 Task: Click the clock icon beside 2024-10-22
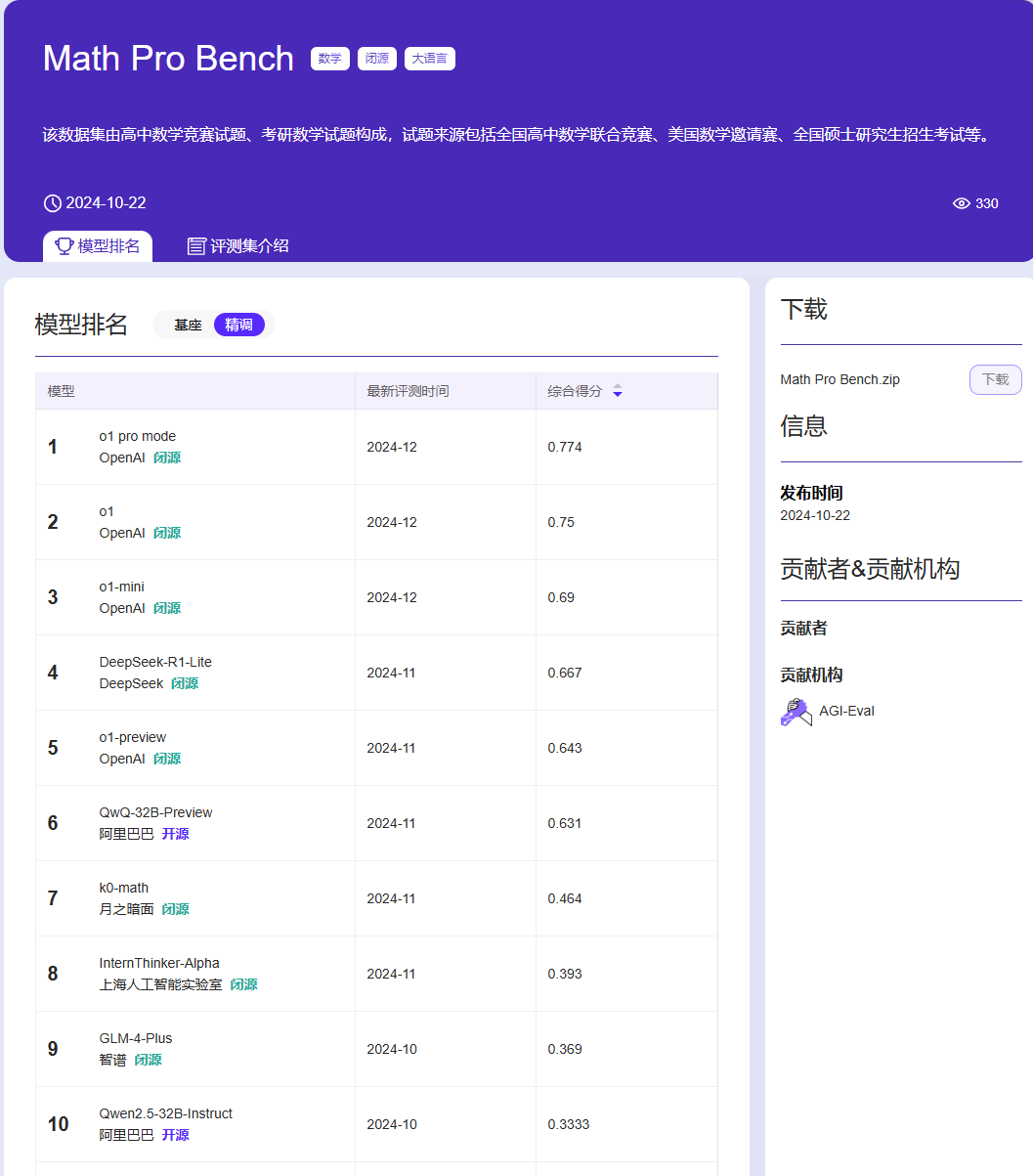tap(51, 202)
